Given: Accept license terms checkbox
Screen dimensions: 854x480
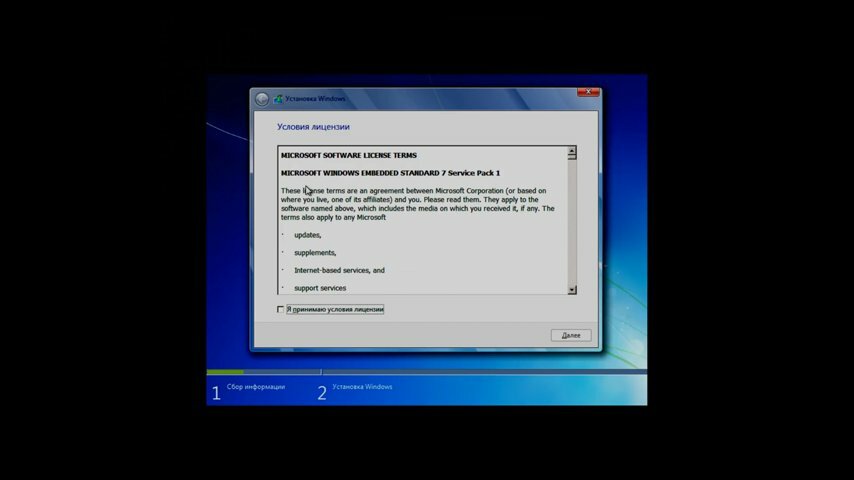Looking at the screenshot, I should tap(280, 309).
